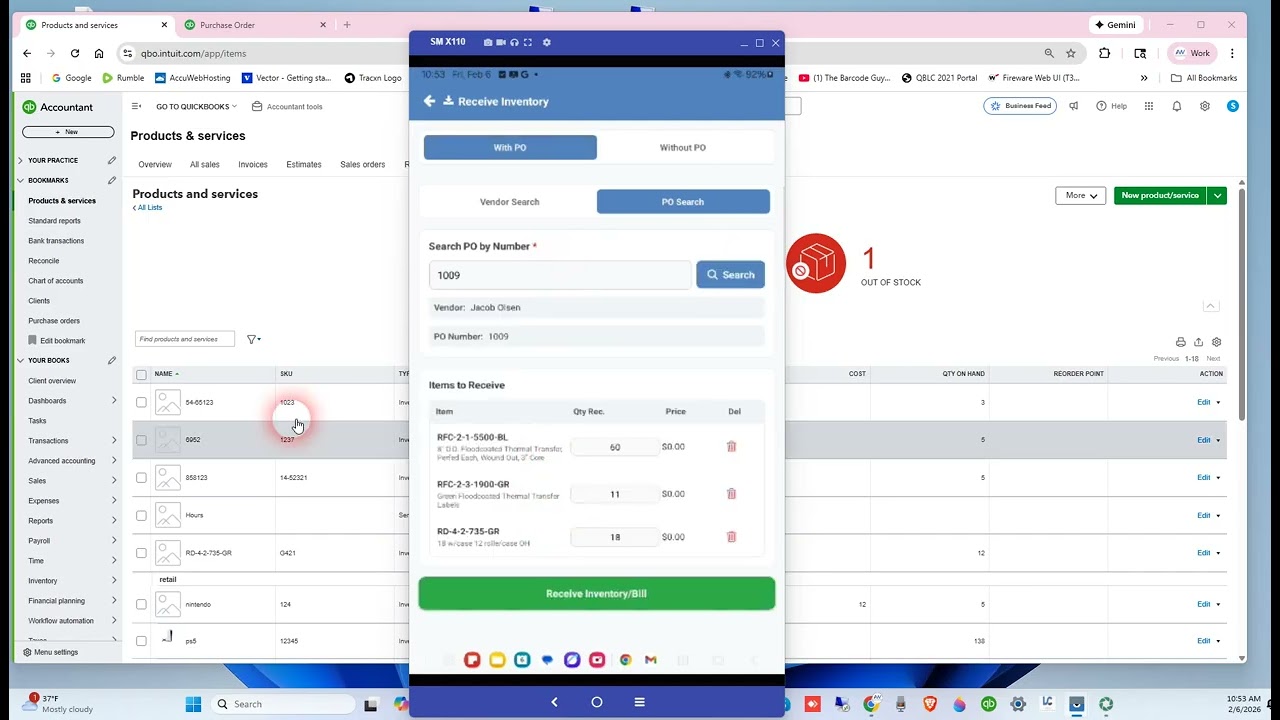Image resolution: width=1280 pixels, height=720 pixels.
Task: Follow the All Lists link
Action: pos(148,208)
